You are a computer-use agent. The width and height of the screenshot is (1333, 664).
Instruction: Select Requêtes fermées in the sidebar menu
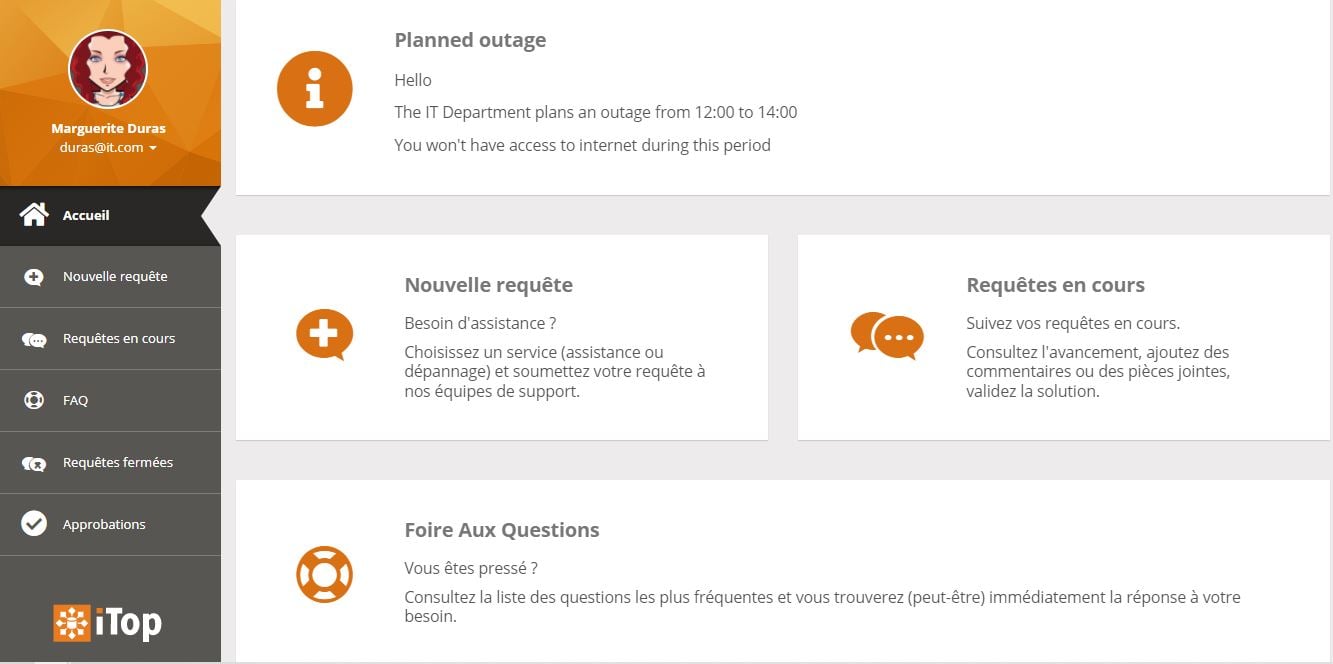point(118,463)
